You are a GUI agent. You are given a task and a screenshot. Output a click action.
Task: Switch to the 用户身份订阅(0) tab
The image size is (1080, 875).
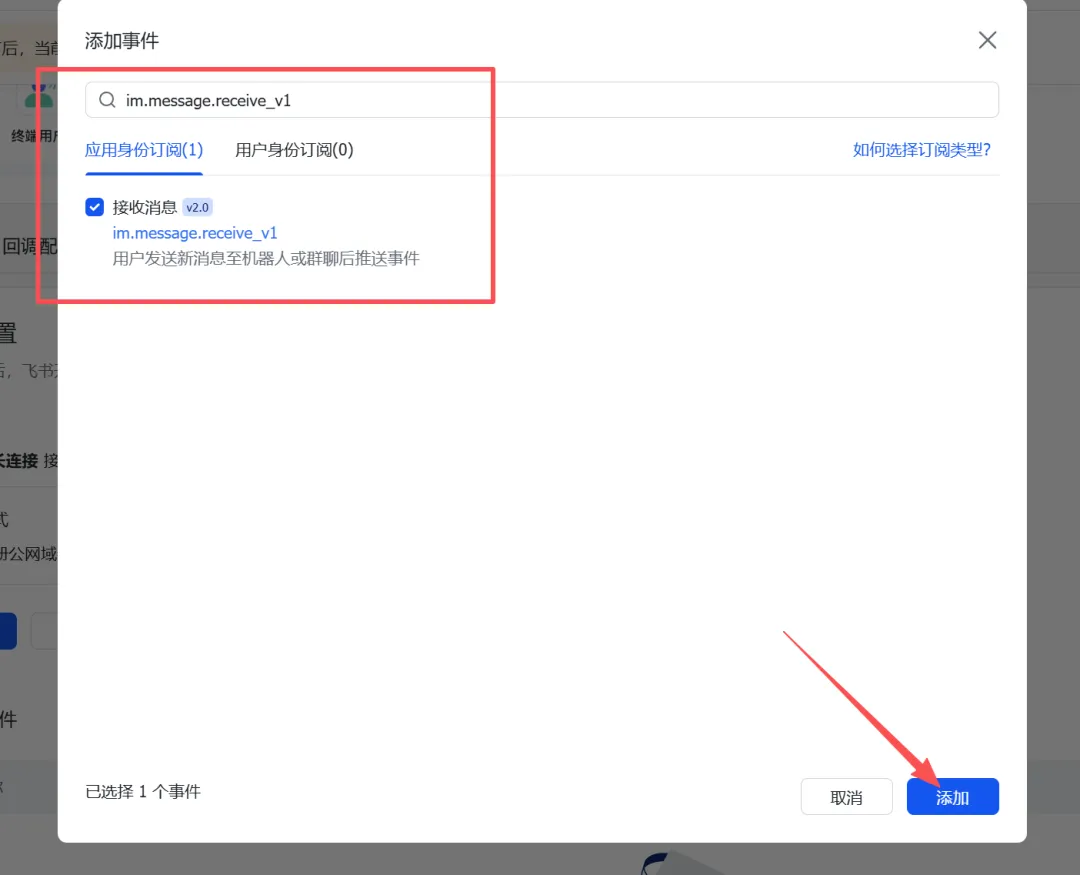[294, 150]
